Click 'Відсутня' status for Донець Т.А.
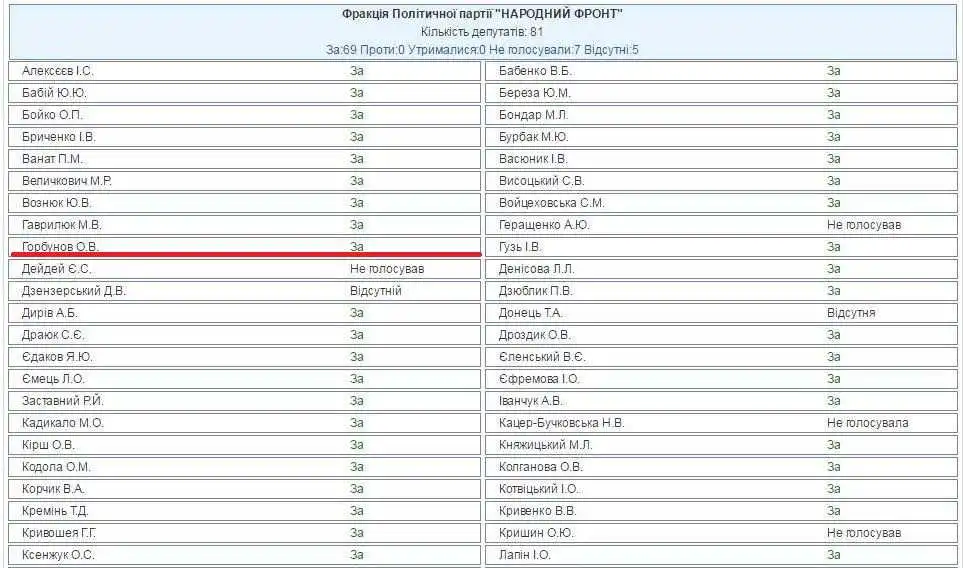Image resolution: width=963 pixels, height=568 pixels. click(851, 313)
